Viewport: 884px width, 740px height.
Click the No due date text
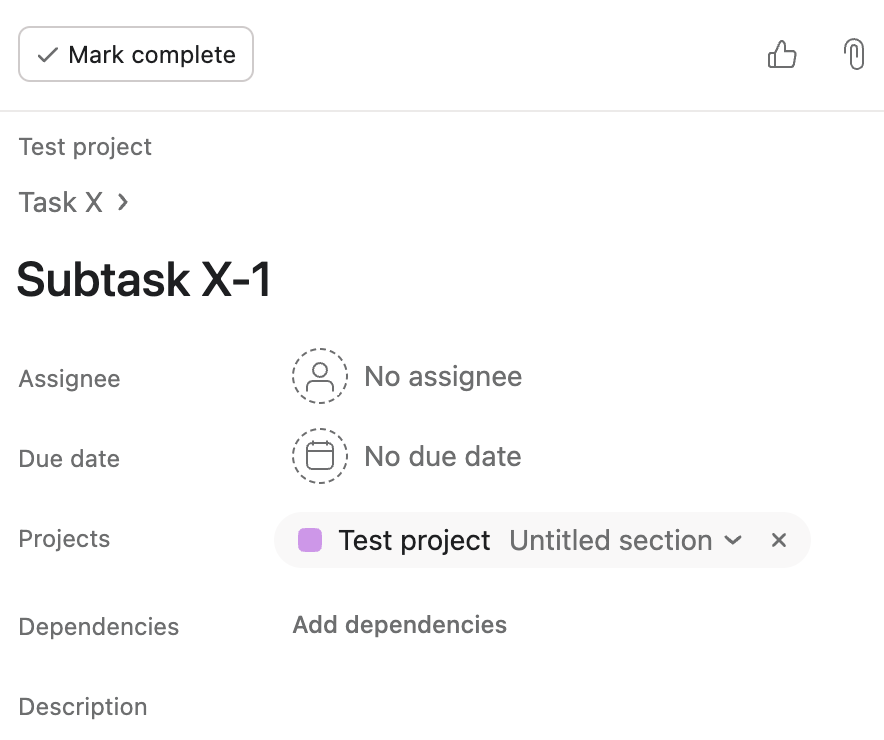pos(443,456)
